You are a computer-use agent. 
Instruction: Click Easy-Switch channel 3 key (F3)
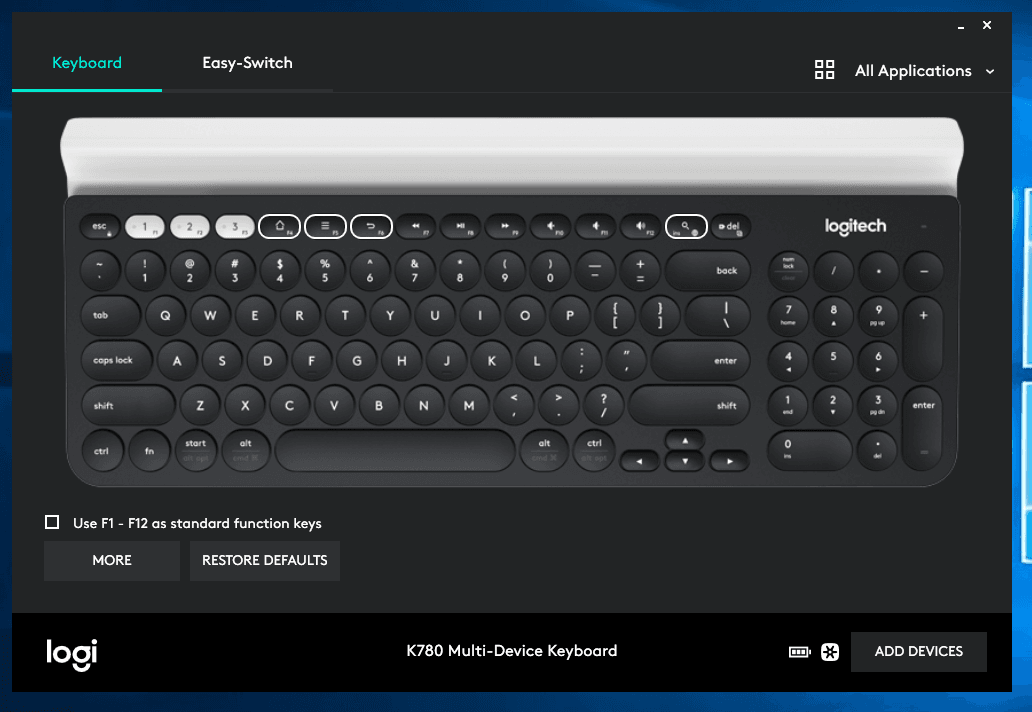point(235,227)
